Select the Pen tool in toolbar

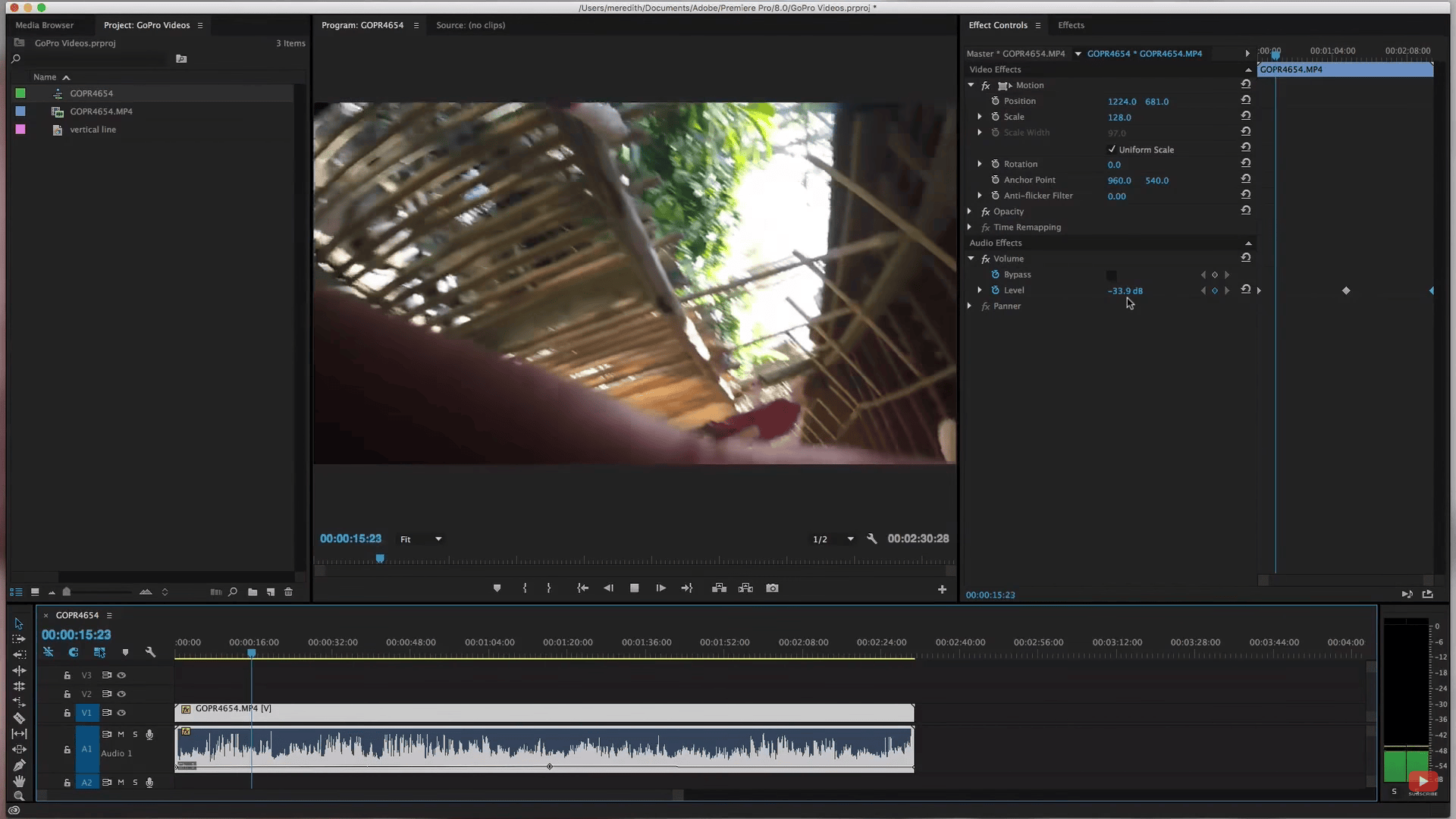tap(19, 765)
